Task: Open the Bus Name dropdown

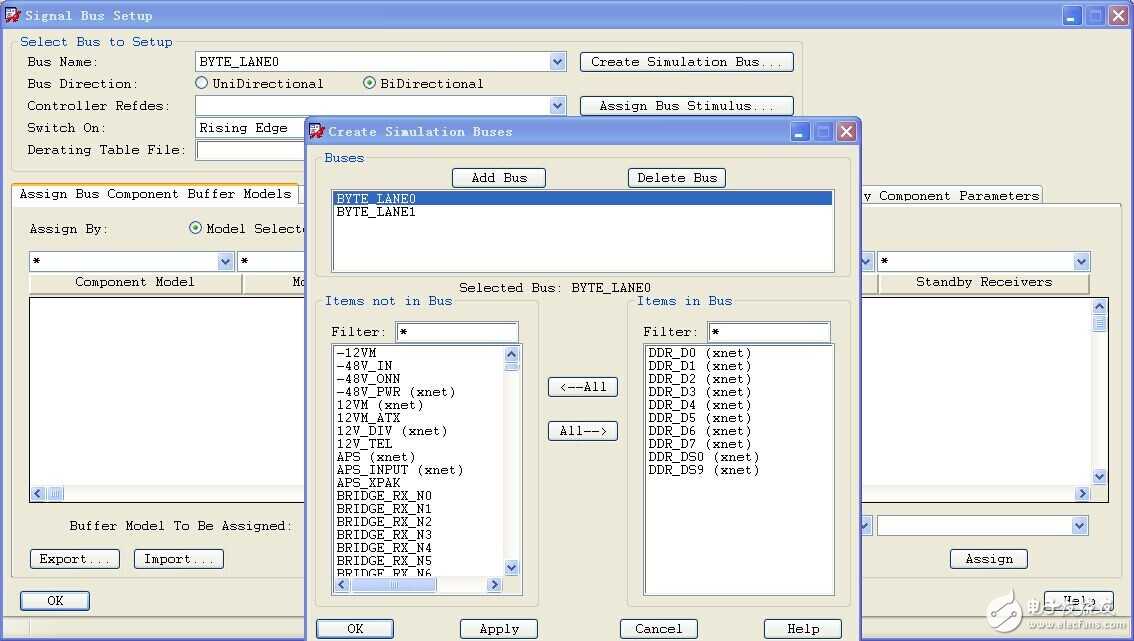Action: click(x=558, y=62)
